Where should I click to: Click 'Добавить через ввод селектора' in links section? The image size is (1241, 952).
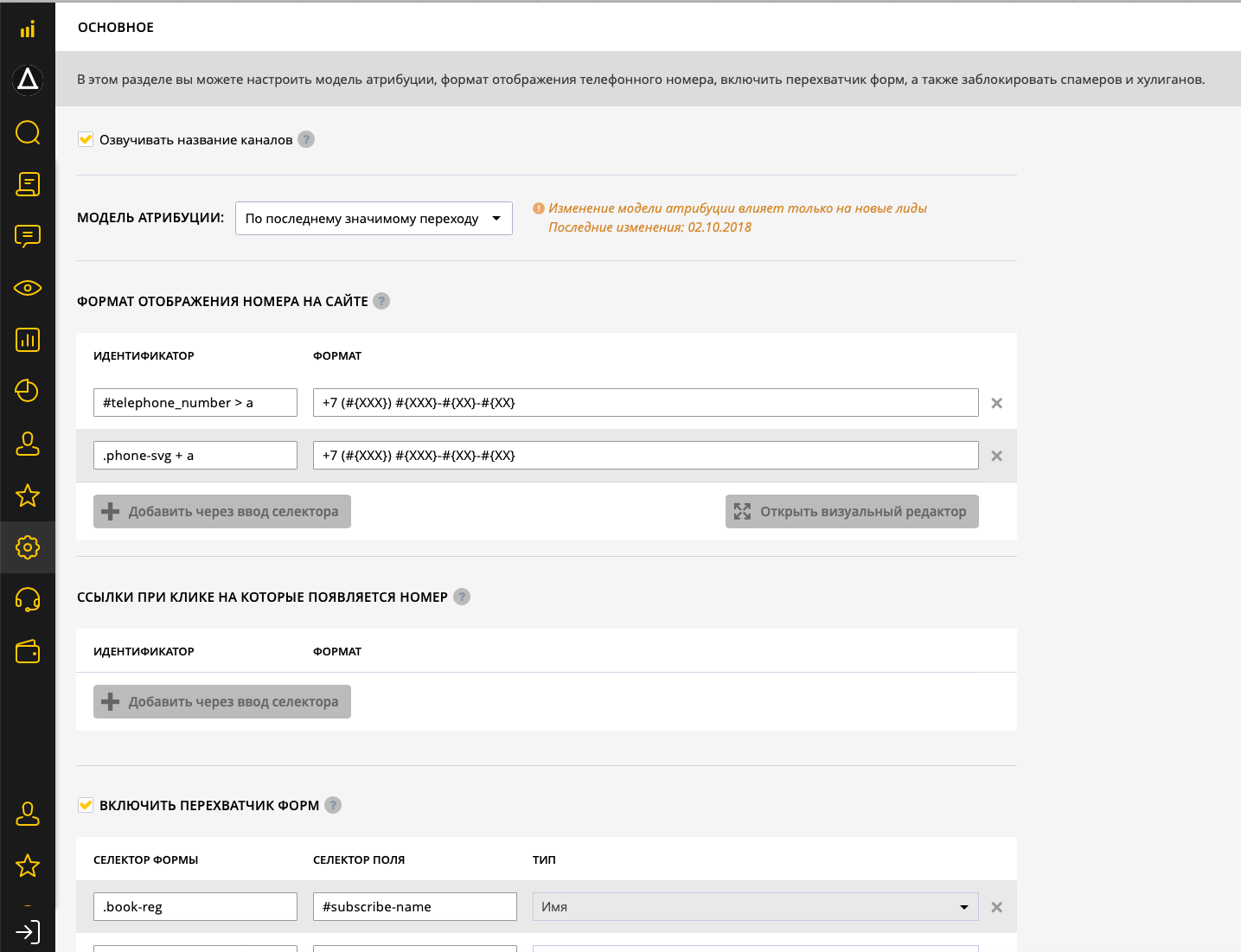pos(222,701)
